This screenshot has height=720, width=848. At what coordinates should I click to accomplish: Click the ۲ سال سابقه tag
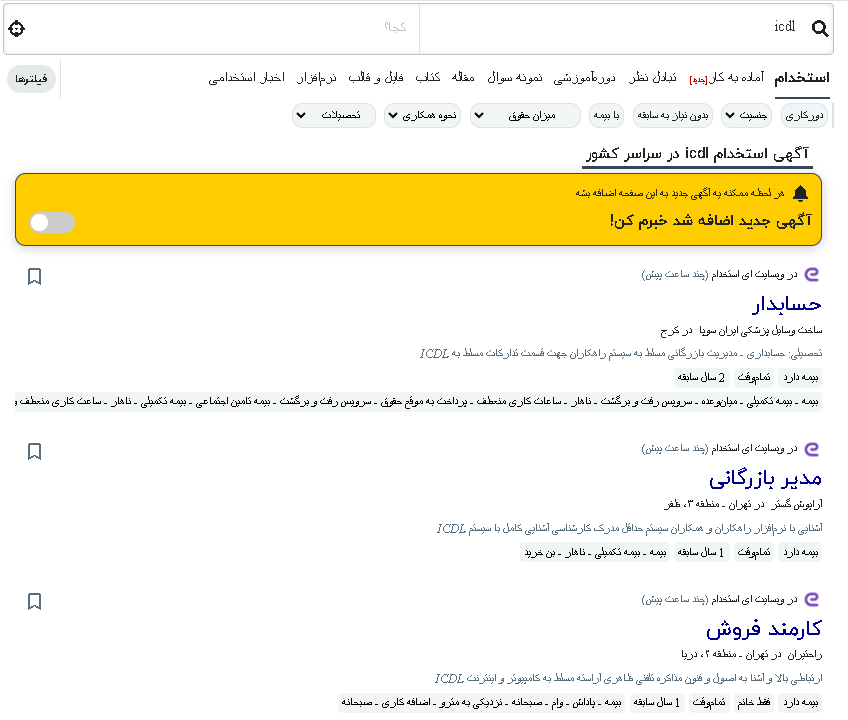click(x=701, y=378)
